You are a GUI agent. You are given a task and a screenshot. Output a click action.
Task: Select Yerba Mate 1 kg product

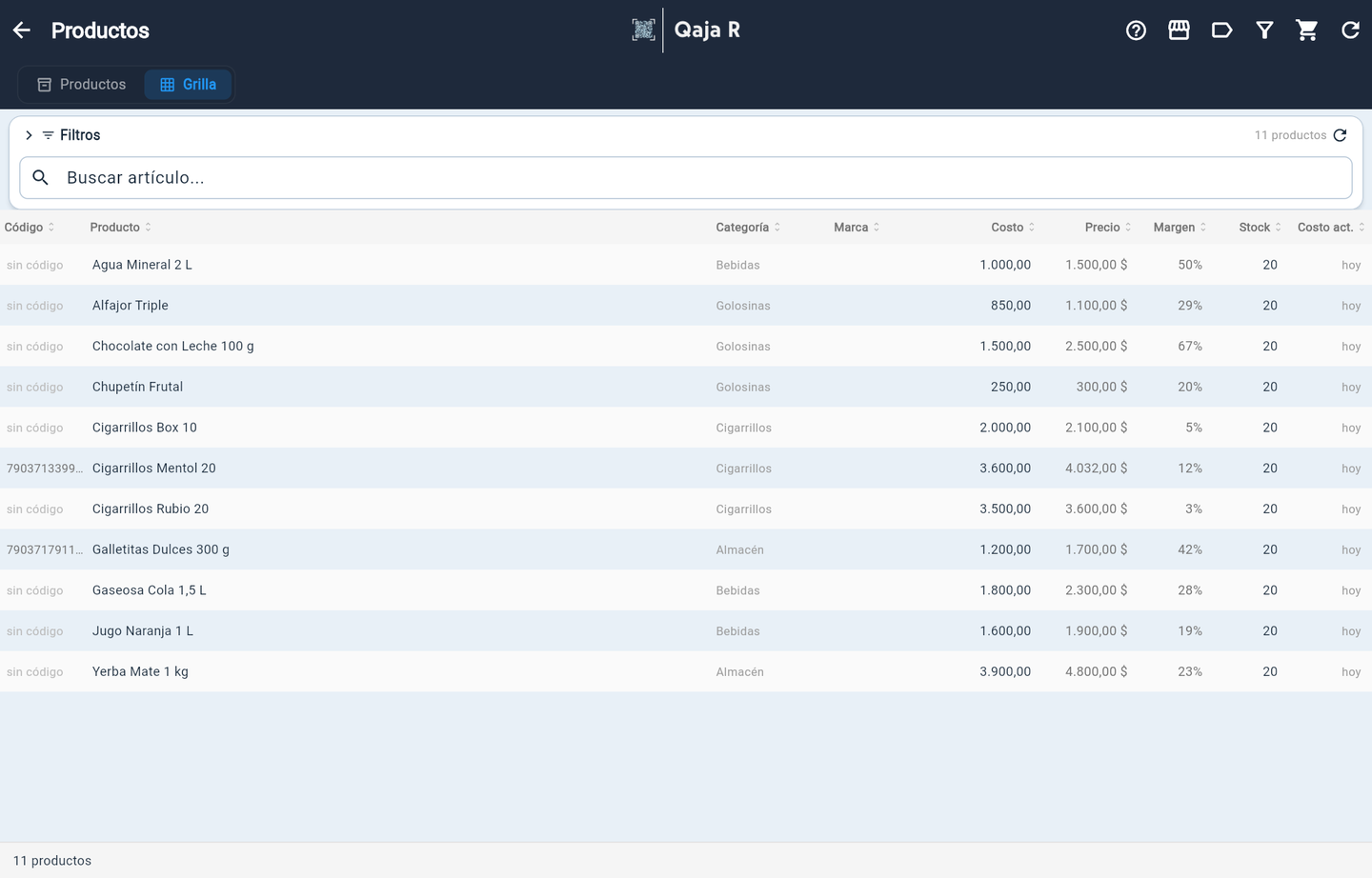coord(140,672)
